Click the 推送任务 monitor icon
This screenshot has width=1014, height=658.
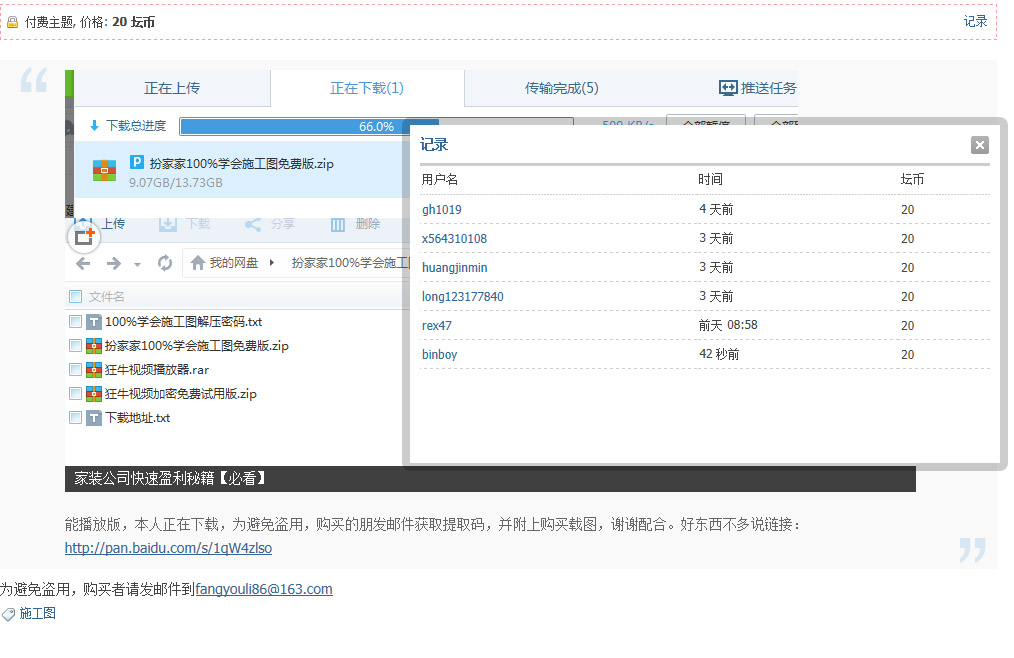728,88
